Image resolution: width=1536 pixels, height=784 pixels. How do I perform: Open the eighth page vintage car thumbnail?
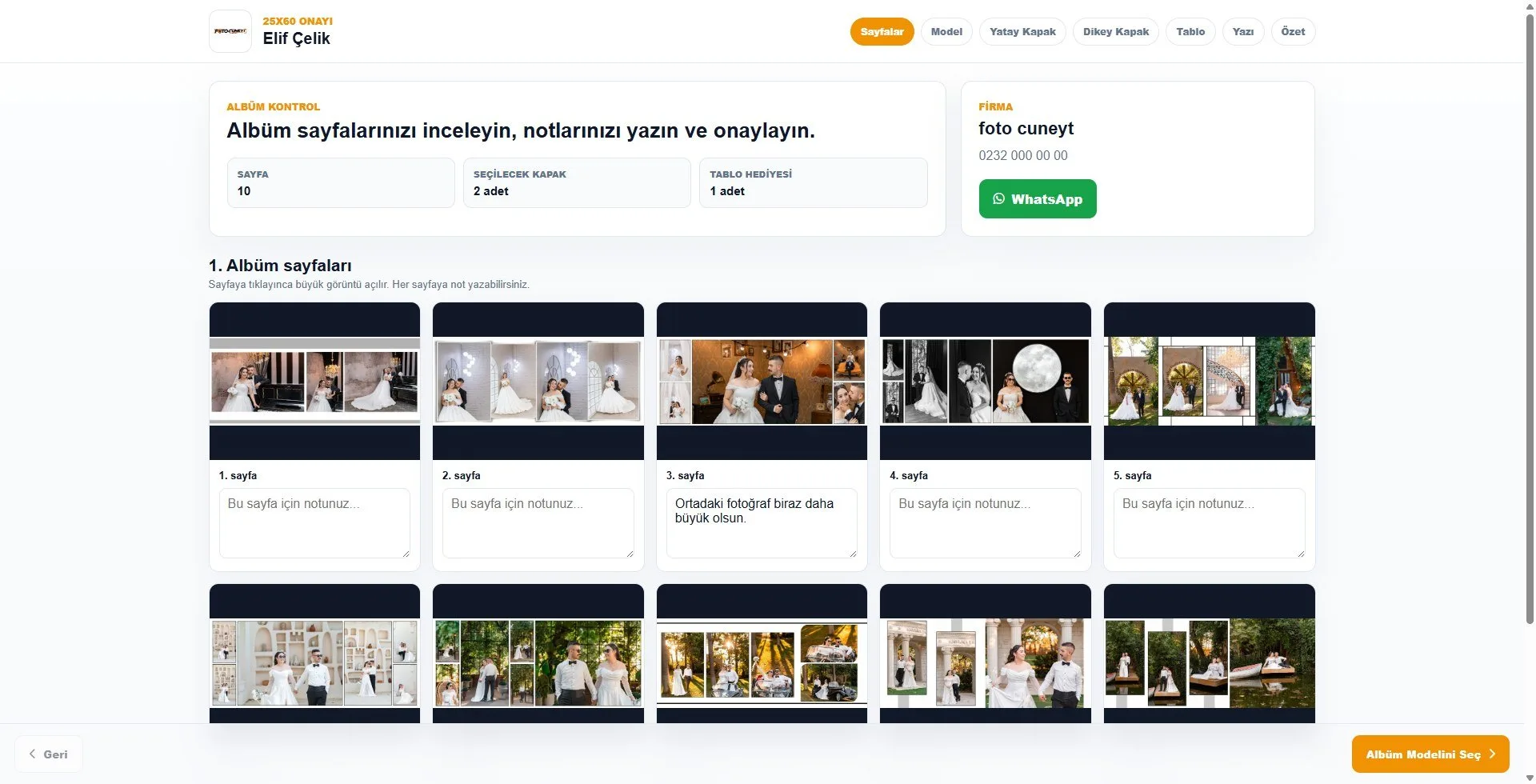coord(762,654)
